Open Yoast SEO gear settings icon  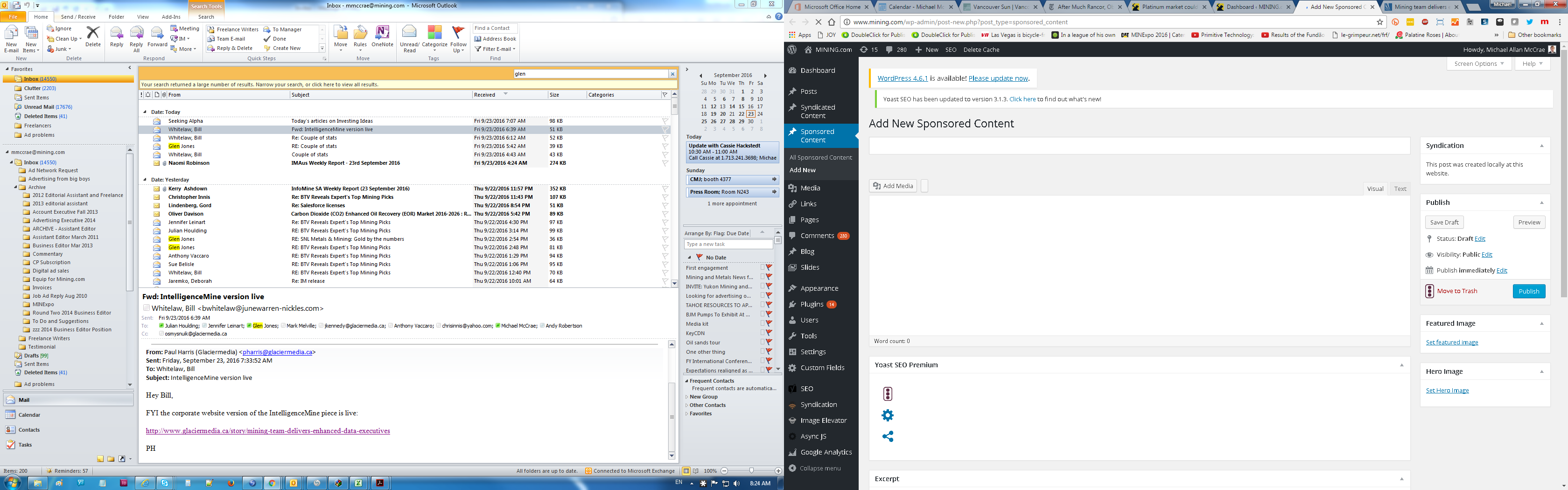(888, 415)
